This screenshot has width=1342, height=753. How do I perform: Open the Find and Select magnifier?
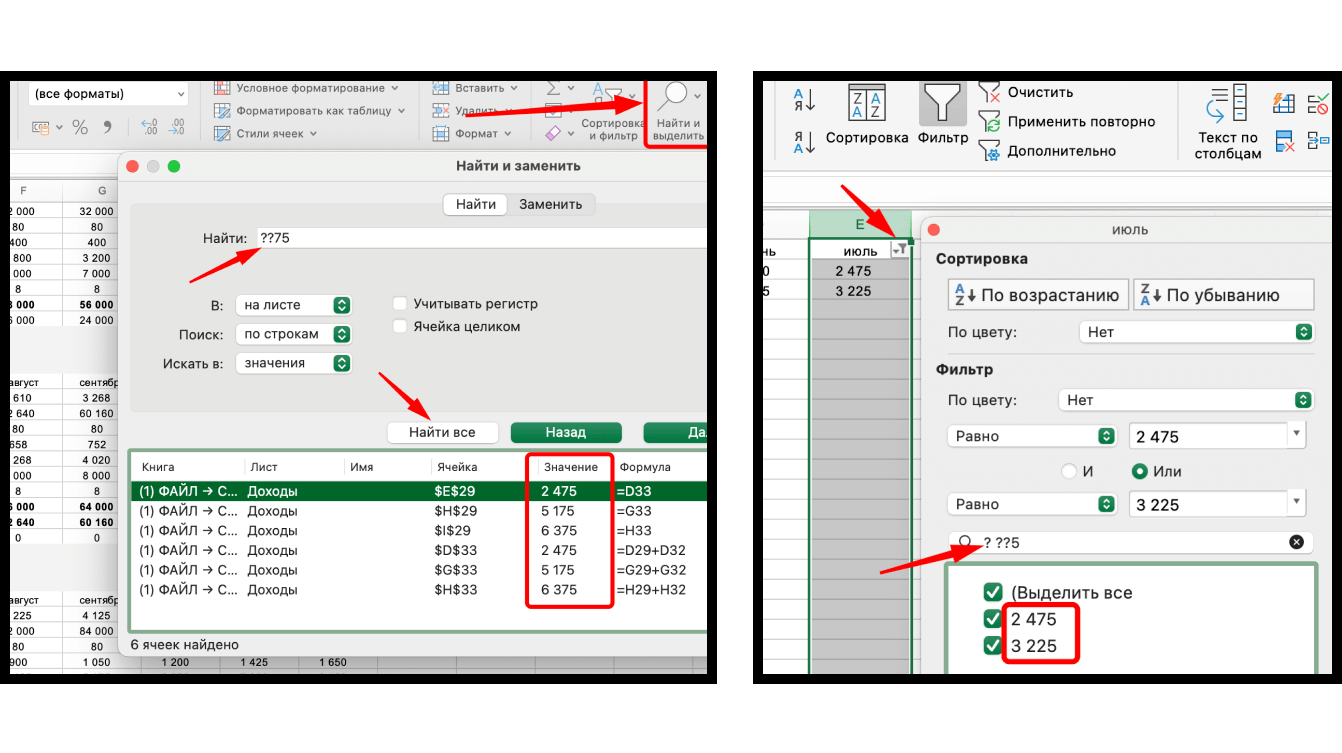[x=674, y=99]
